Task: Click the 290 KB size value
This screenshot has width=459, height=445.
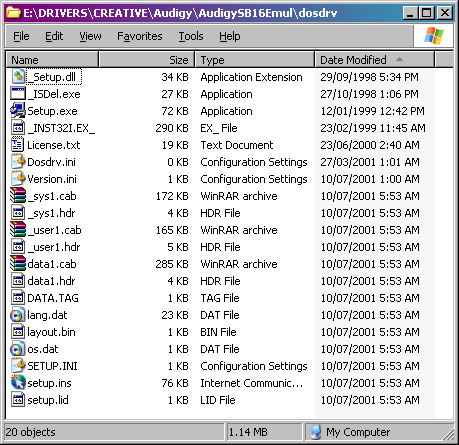Action: tap(172, 128)
